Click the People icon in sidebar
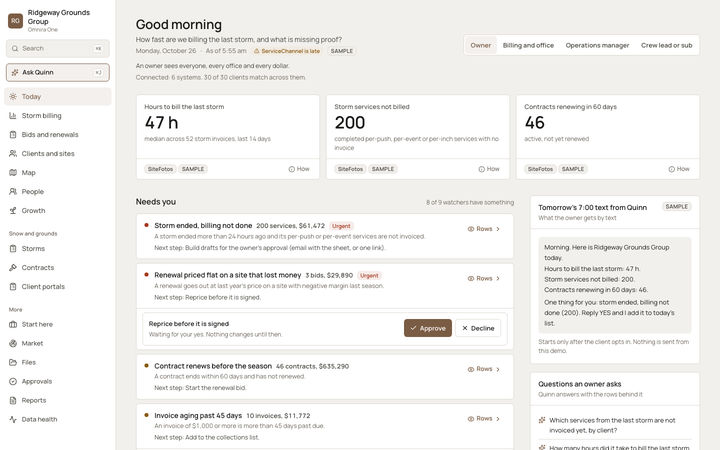This screenshot has width=720, height=450. 13,191
